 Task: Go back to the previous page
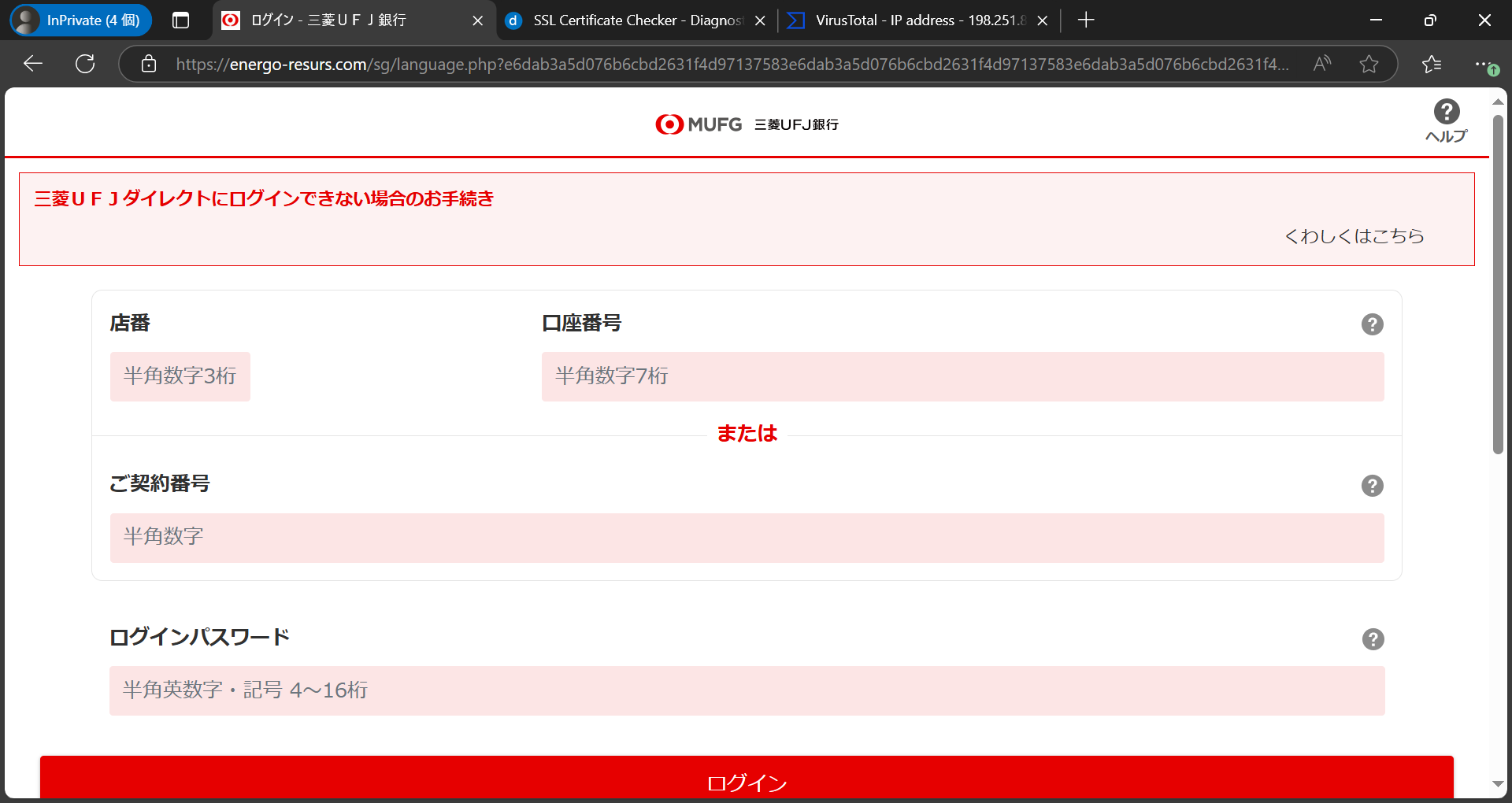tap(33, 64)
